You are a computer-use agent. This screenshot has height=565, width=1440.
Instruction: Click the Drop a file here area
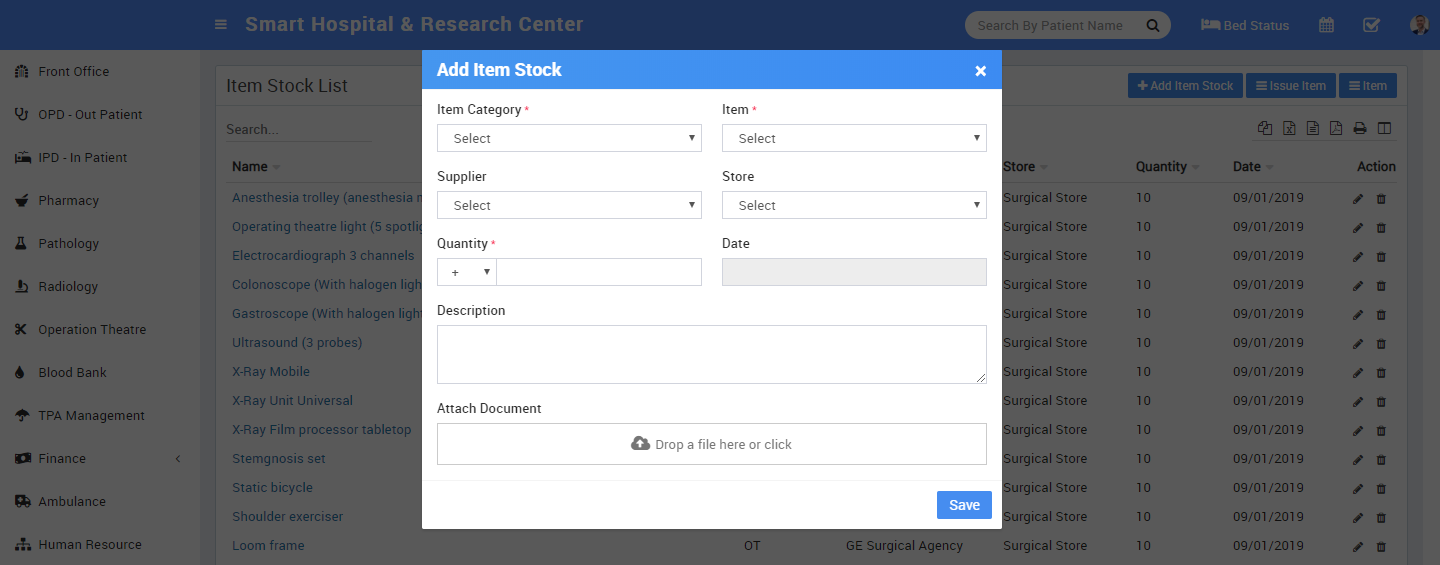[x=711, y=444]
